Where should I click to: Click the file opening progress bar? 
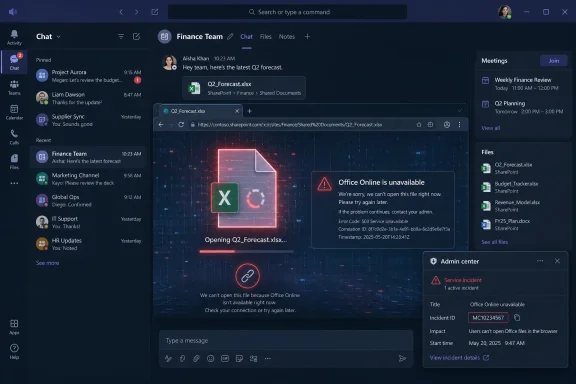246,251
